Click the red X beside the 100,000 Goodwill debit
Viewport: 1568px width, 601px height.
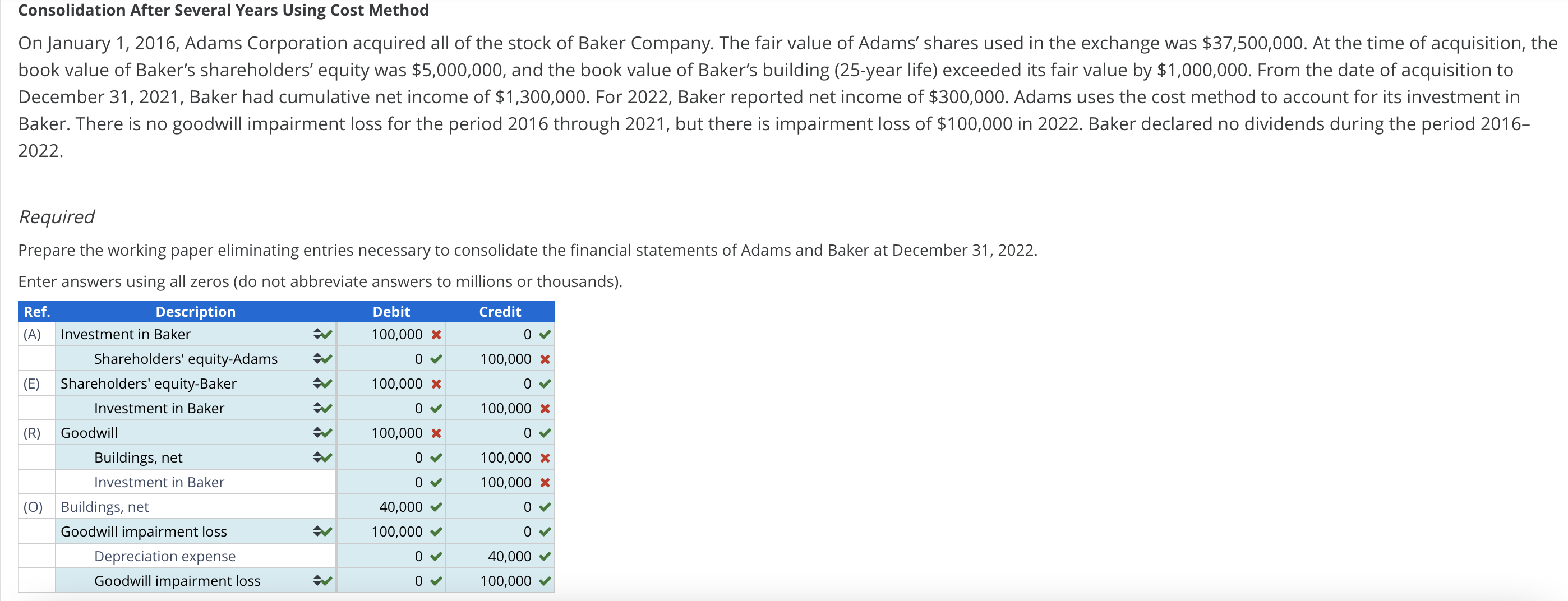434,432
